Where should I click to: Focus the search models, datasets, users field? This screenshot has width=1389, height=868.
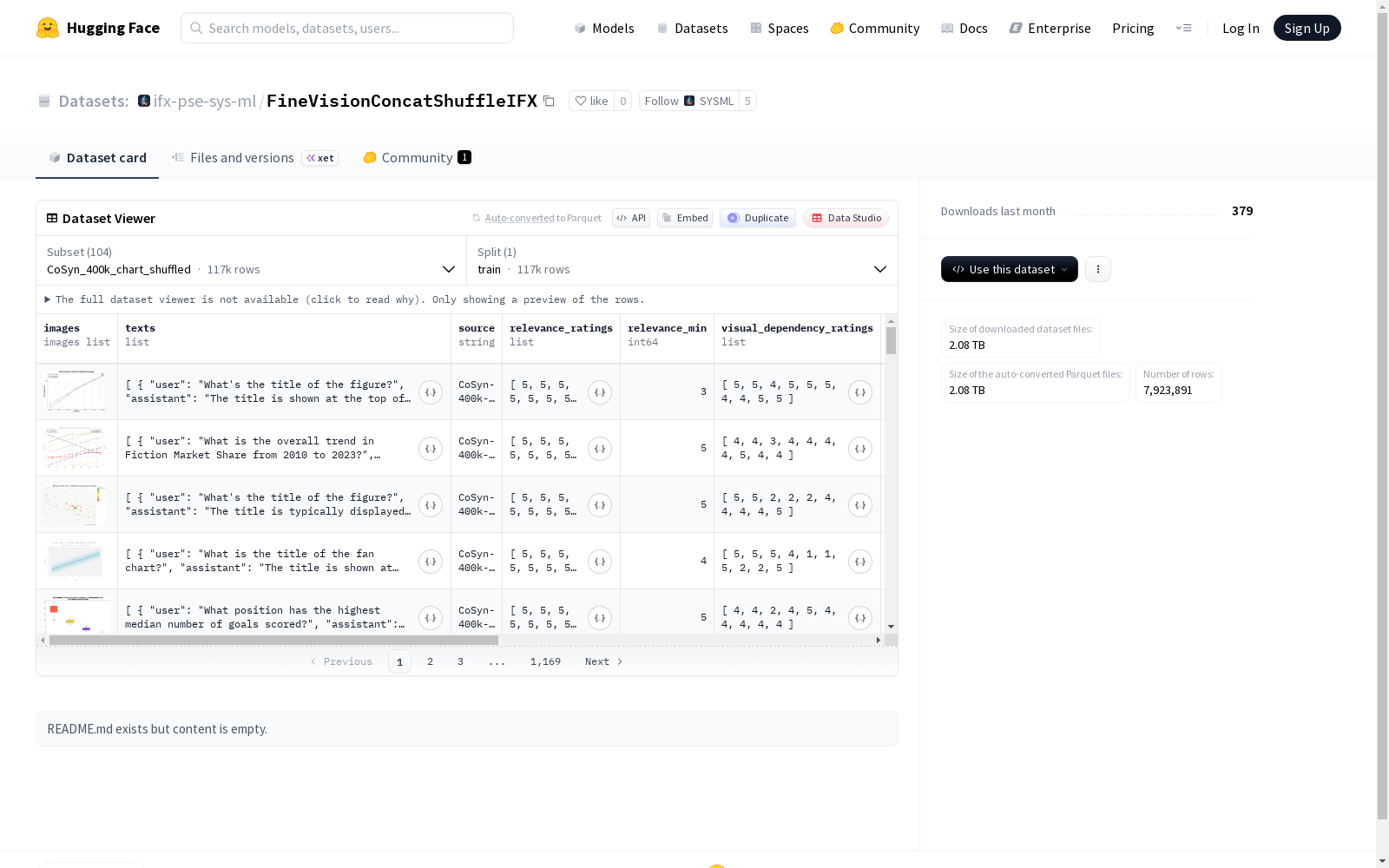pyautogui.click(x=347, y=28)
